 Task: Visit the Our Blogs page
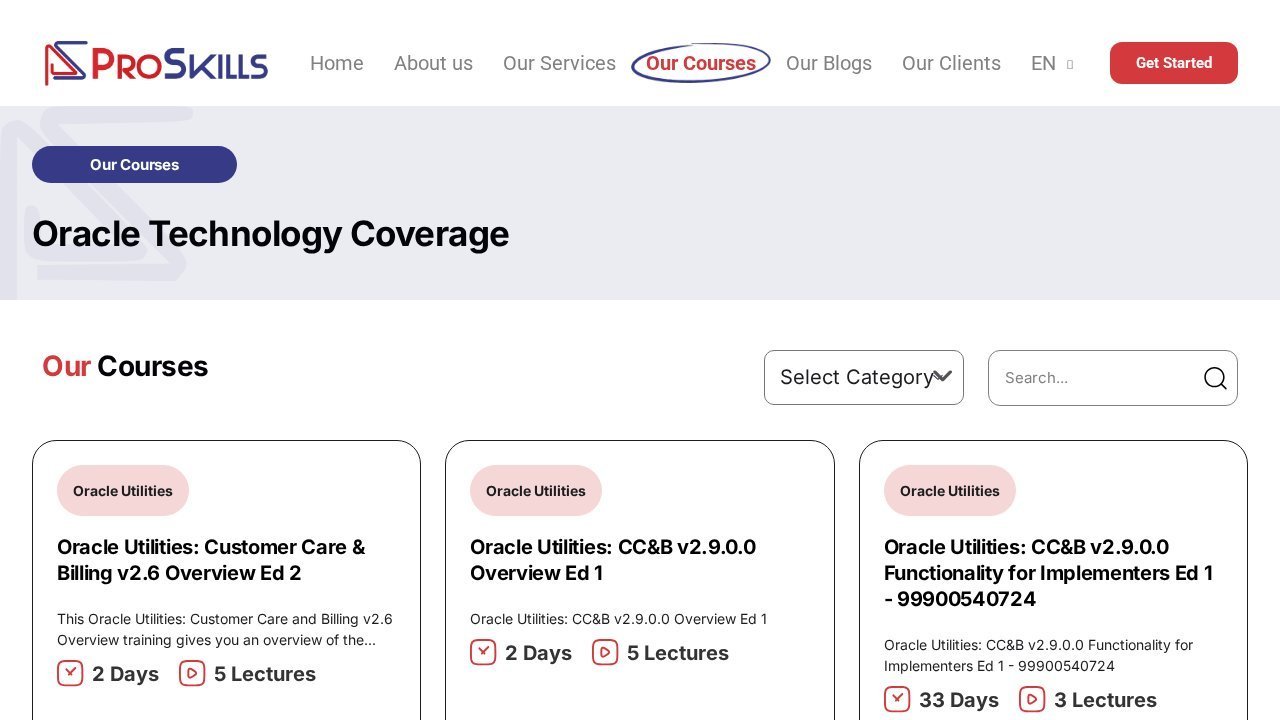(x=829, y=63)
